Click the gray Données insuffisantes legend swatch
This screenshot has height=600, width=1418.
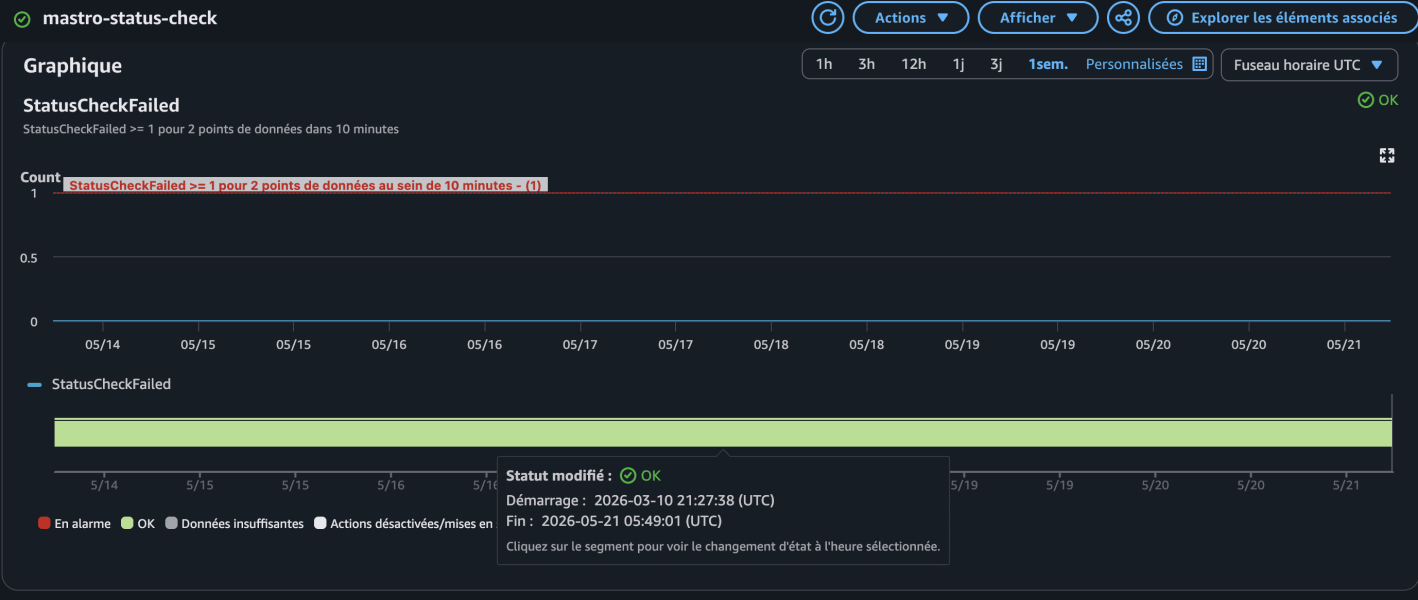(x=171, y=523)
